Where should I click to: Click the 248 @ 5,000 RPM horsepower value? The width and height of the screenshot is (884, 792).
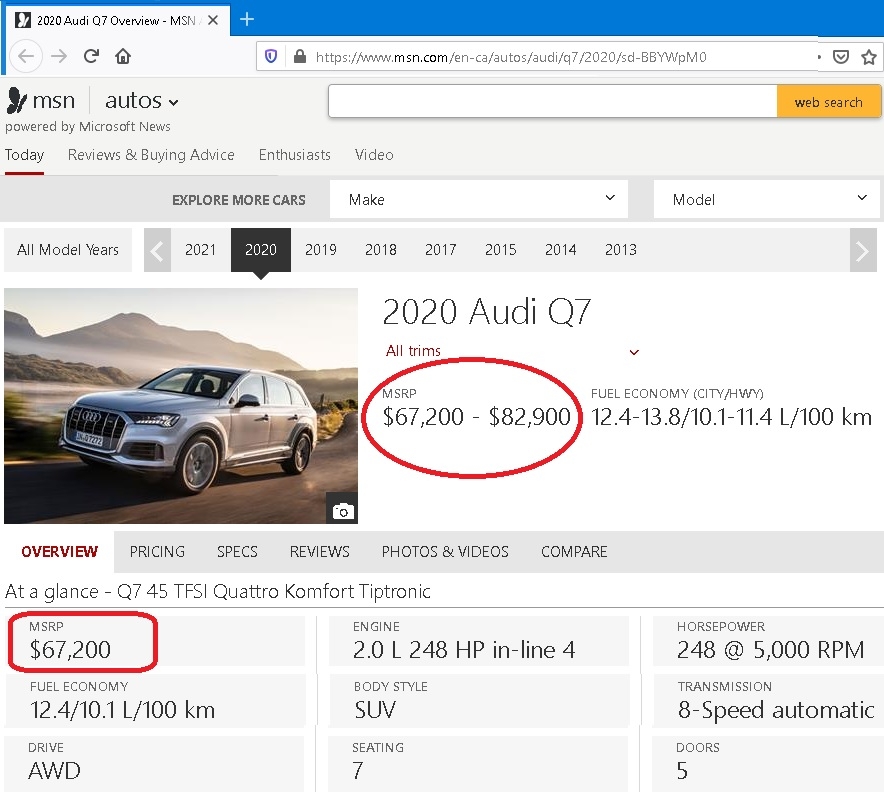(x=770, y=650)
